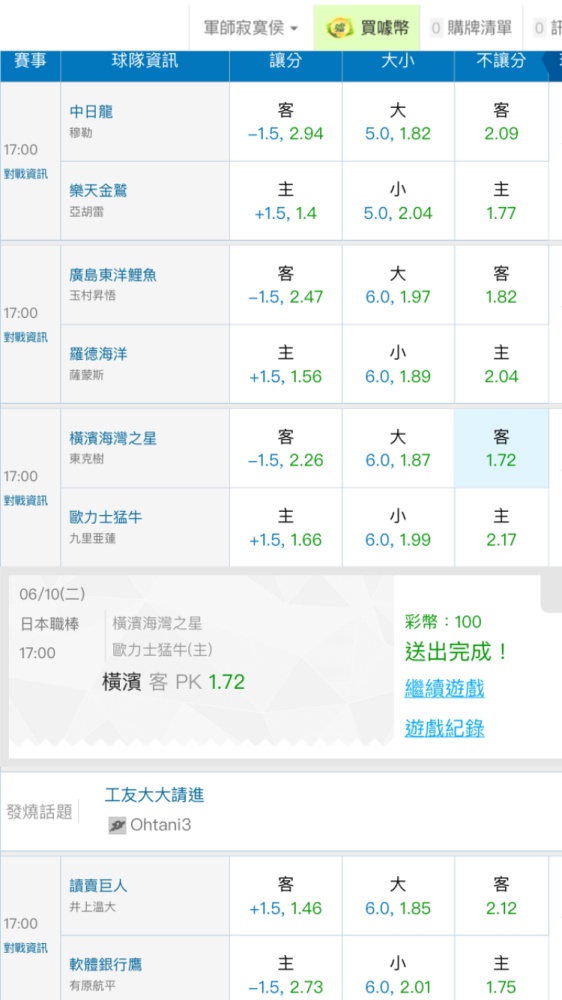Pick under 6.0, 1.89 for 羅德海洋 game
This screenshot has width=562, height=1000.
[x=398, y=364]
